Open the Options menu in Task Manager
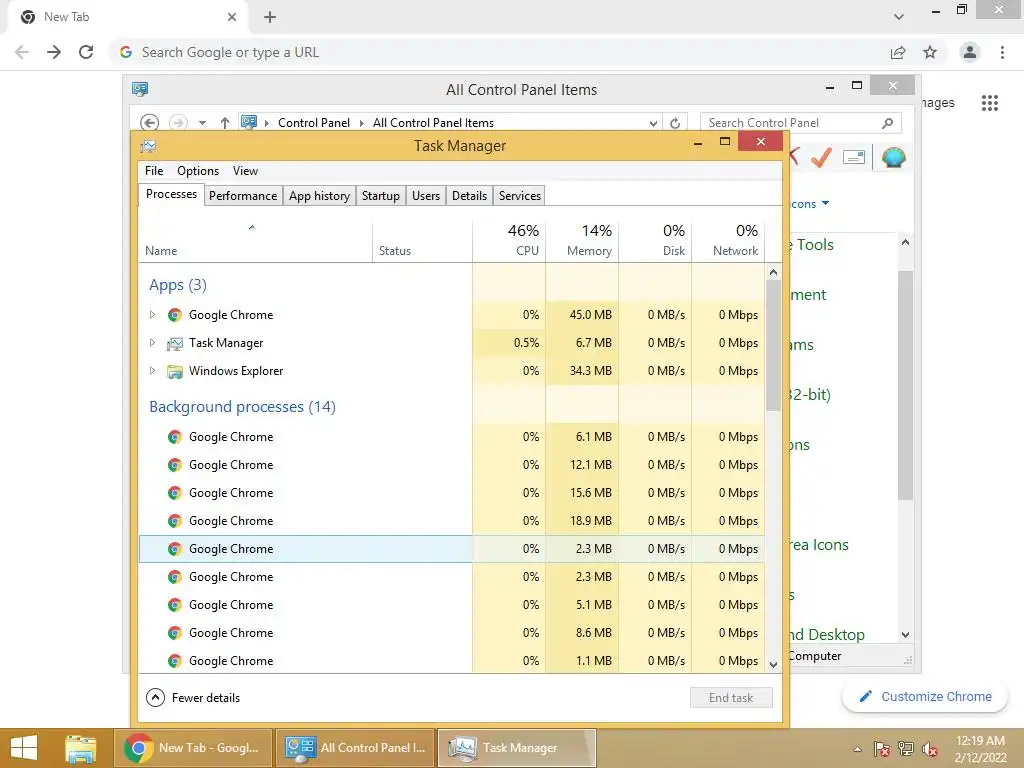The height and width of the screenshot is (768, 1024). 198,171
